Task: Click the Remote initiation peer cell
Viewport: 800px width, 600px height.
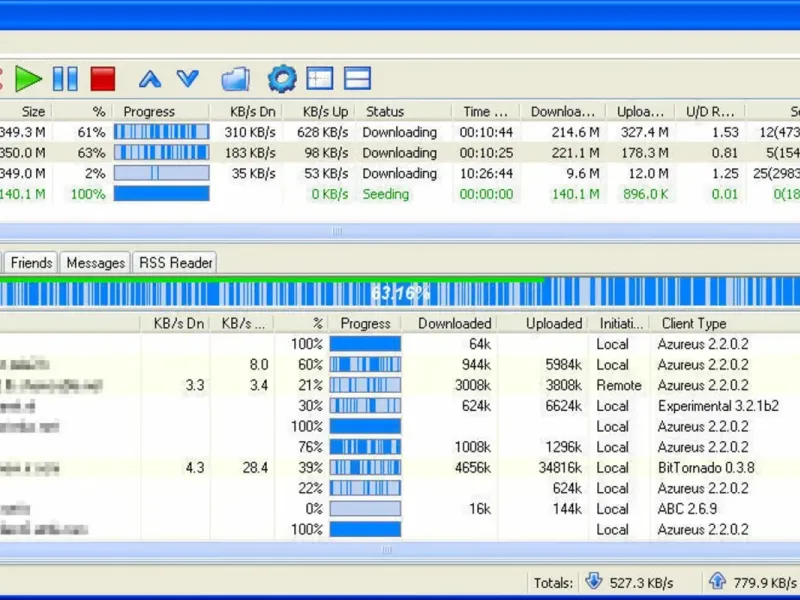Action: 618,386
